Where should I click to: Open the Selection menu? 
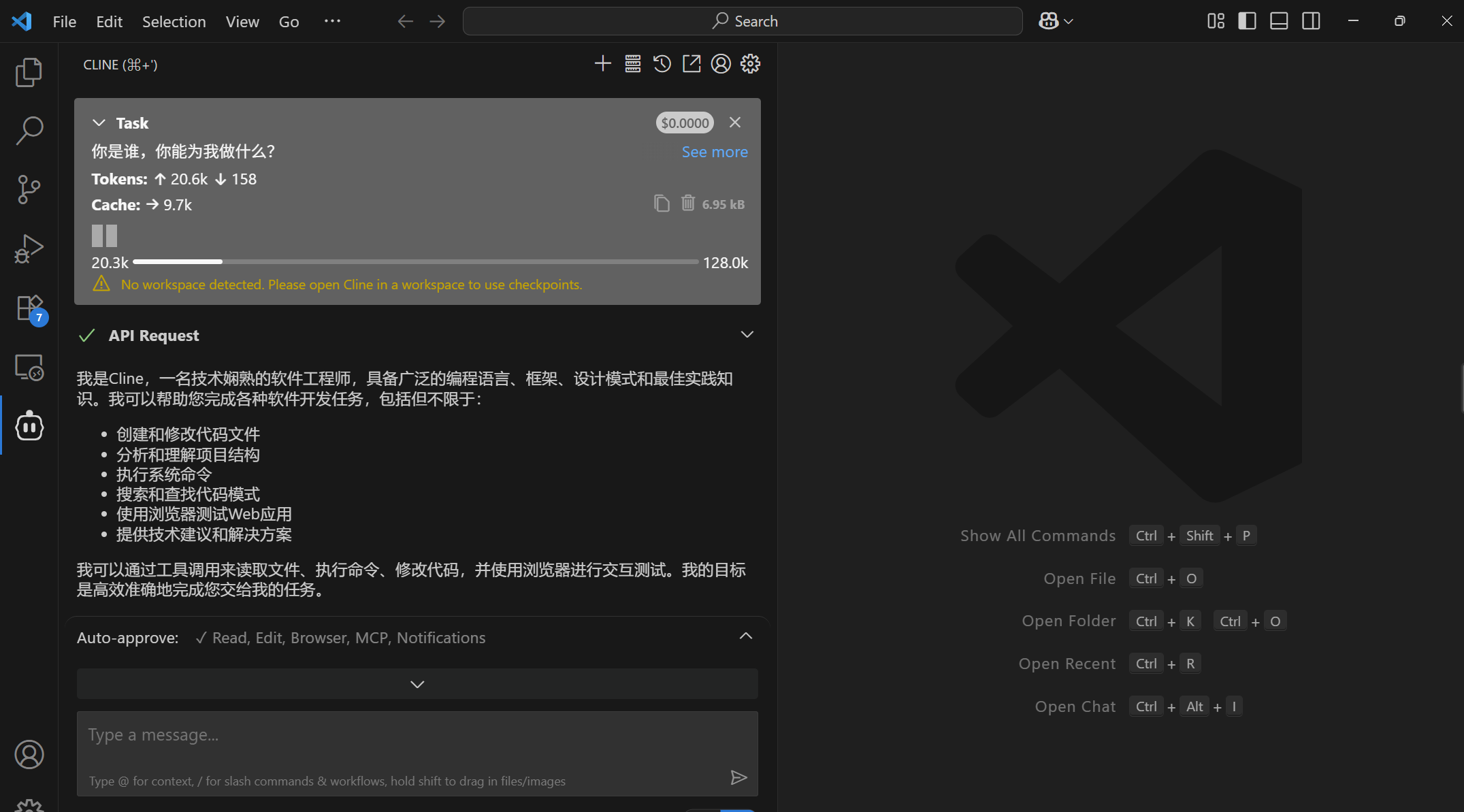pos(174,21)
